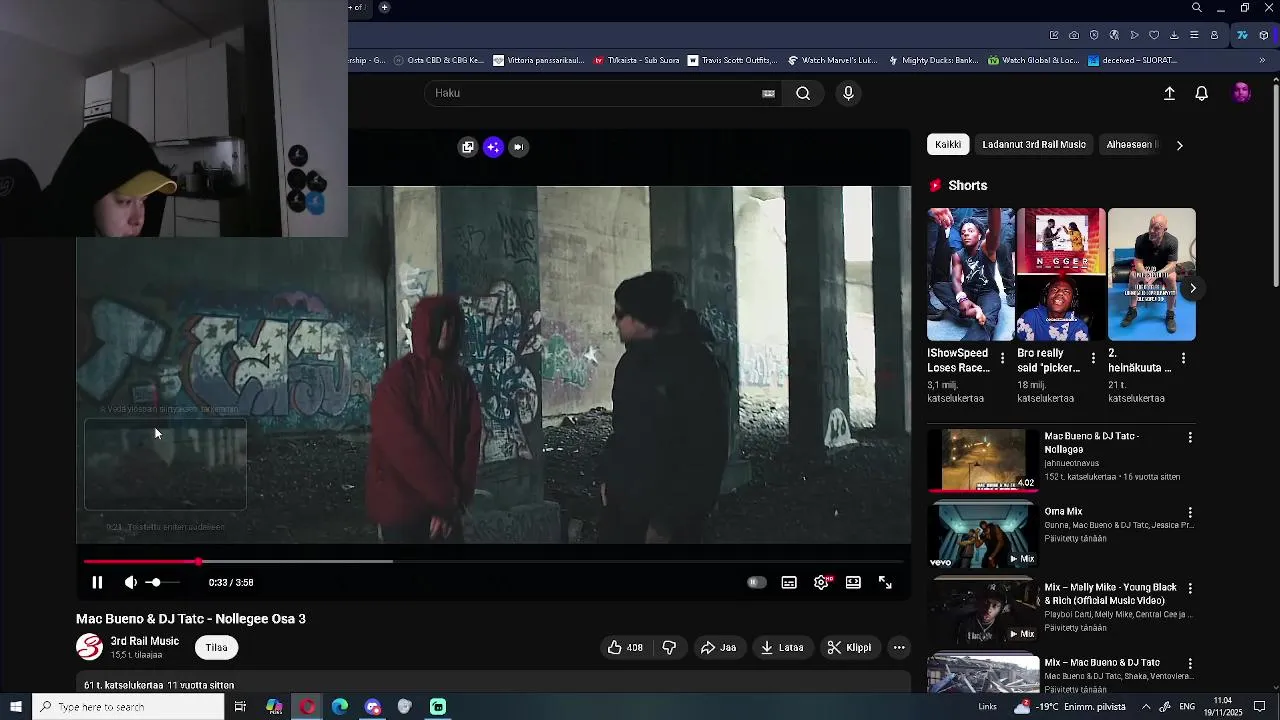This screenshot has height=720, width=1280.
Task: Open the browser extensions cube icon
Action: (x=1264, y=35)
